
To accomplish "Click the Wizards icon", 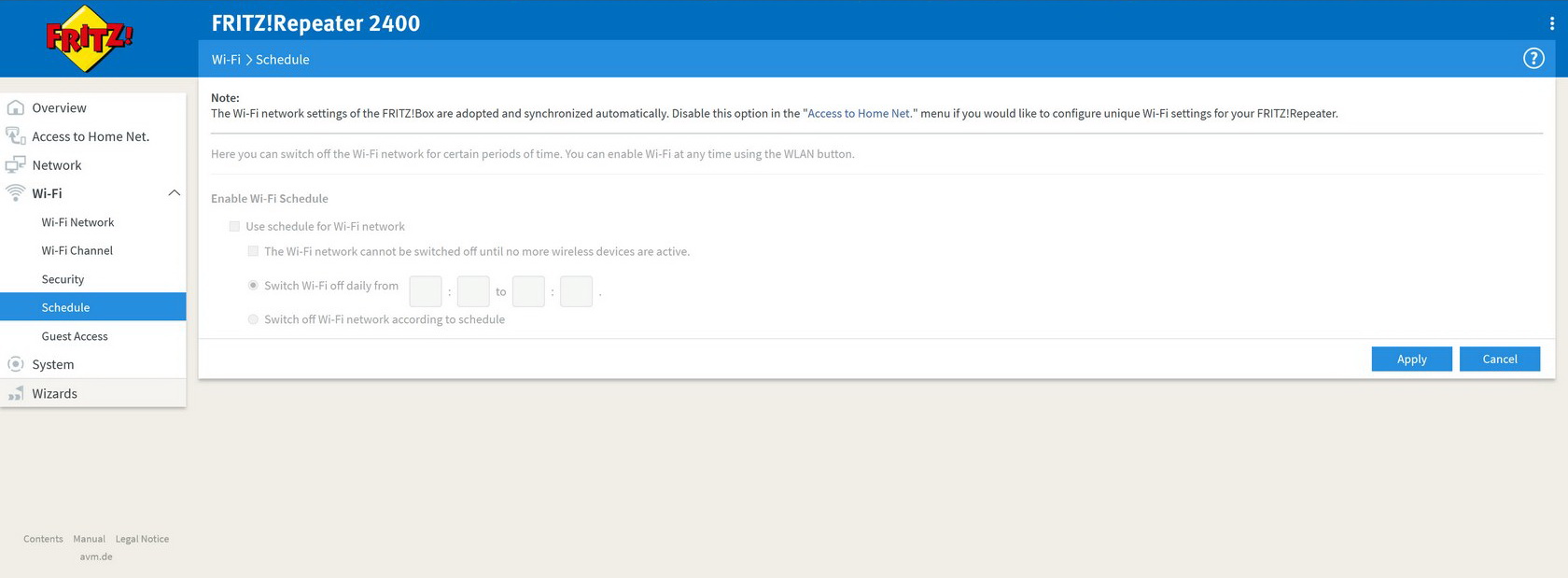I will point(15,393).
